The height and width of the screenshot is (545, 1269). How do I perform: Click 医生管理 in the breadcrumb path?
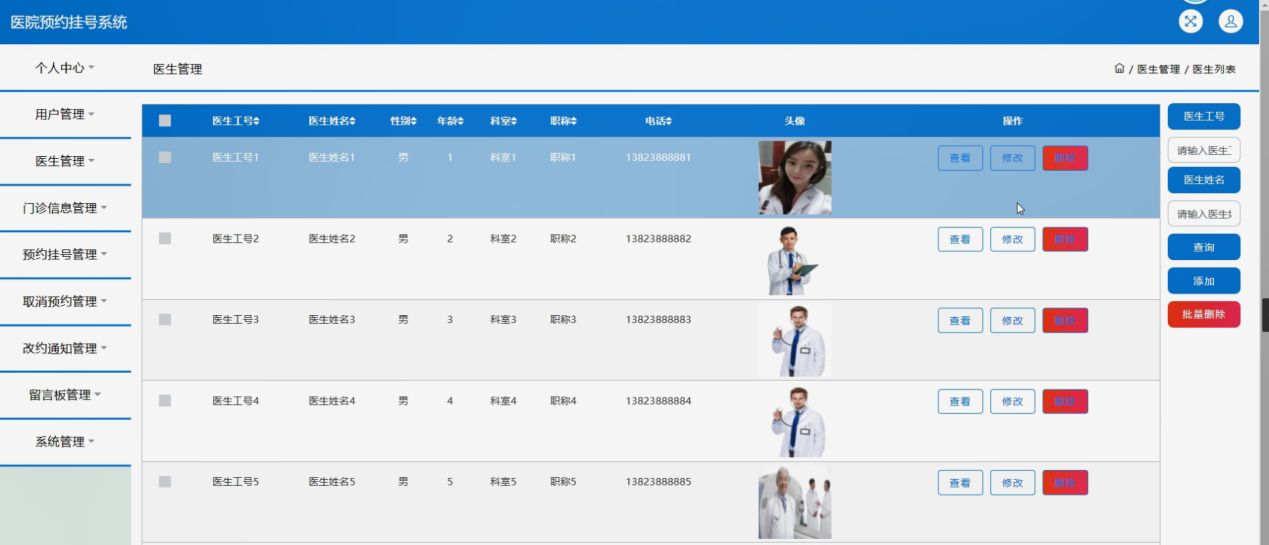coord(1158,69)
